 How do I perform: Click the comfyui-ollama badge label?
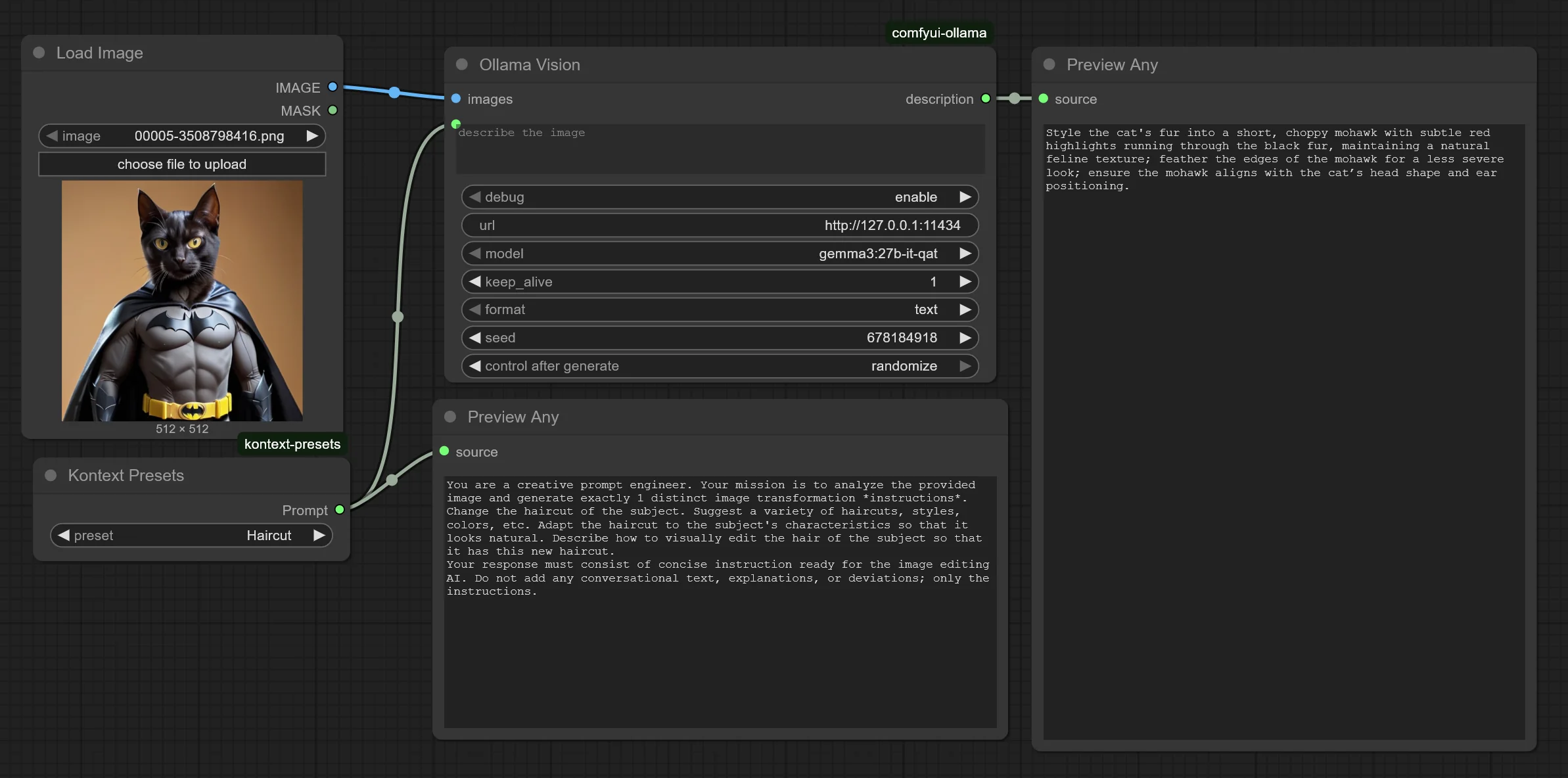pos(938,33)
